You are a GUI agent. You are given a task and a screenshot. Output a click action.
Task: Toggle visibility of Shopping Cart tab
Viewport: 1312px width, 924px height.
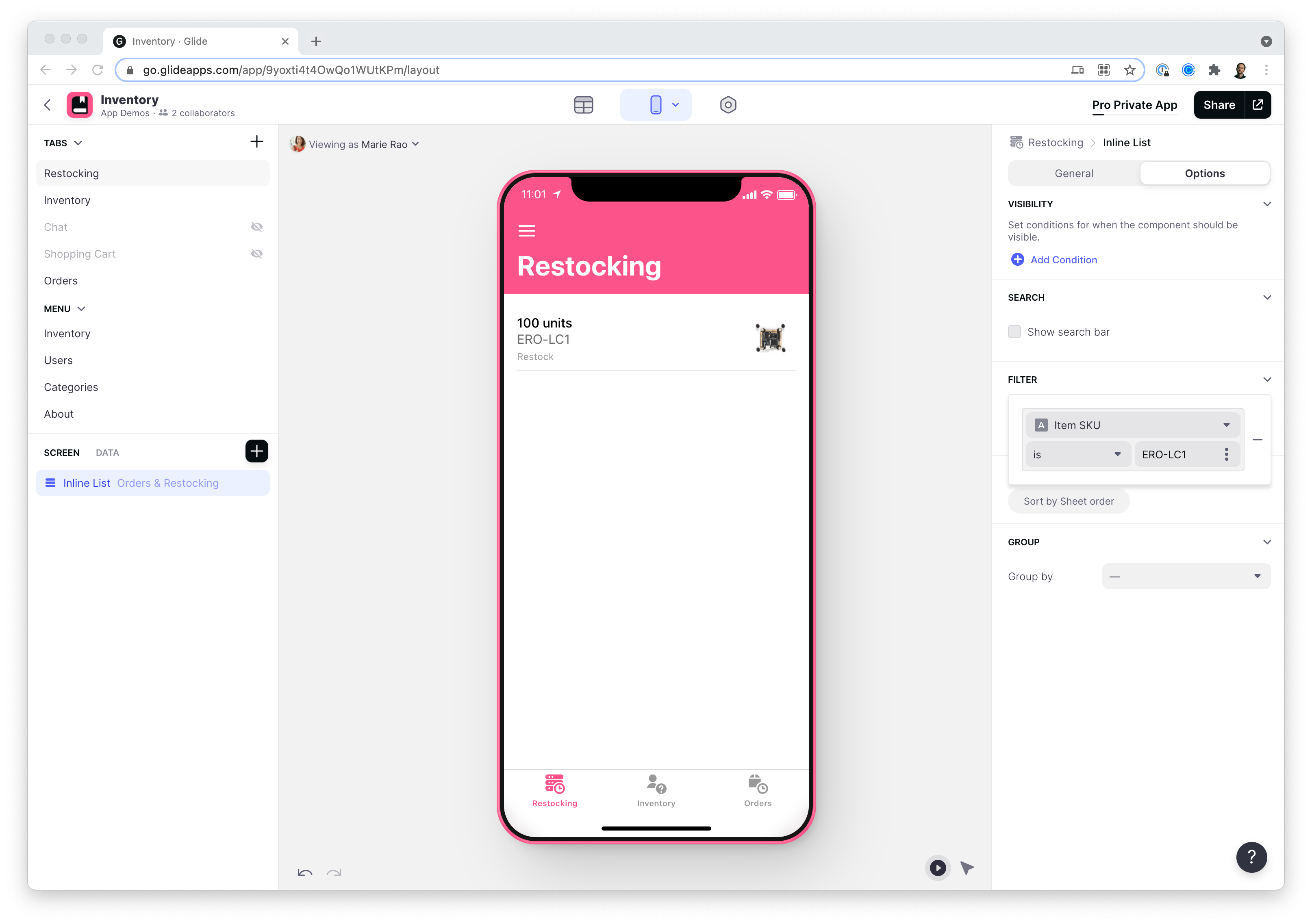pos(256,254)
